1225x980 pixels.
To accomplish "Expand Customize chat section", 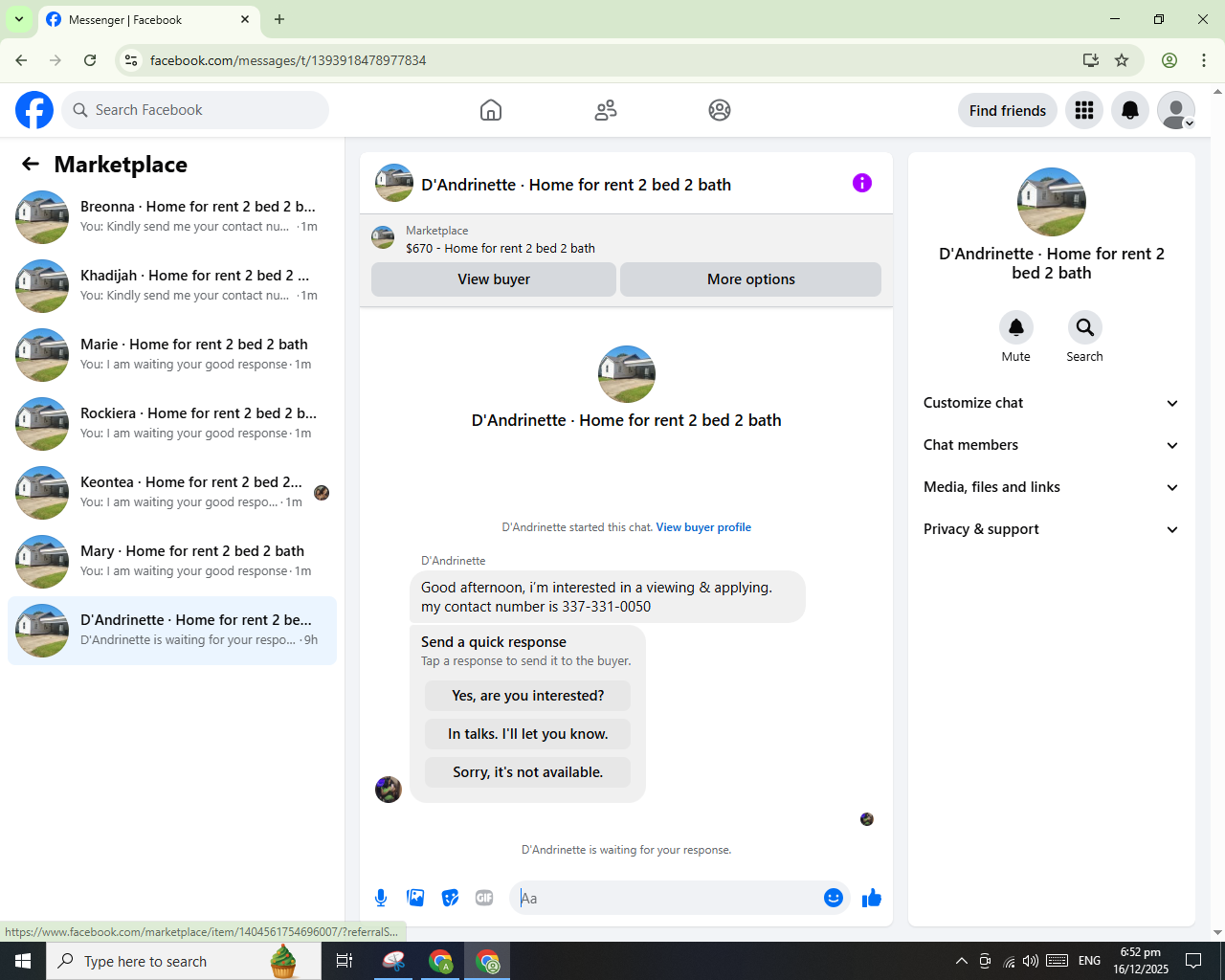I will click(1051, 403).
